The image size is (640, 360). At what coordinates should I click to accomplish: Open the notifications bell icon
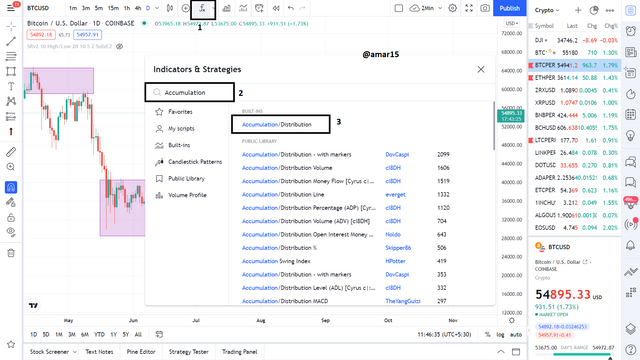(x=631, y=245)
